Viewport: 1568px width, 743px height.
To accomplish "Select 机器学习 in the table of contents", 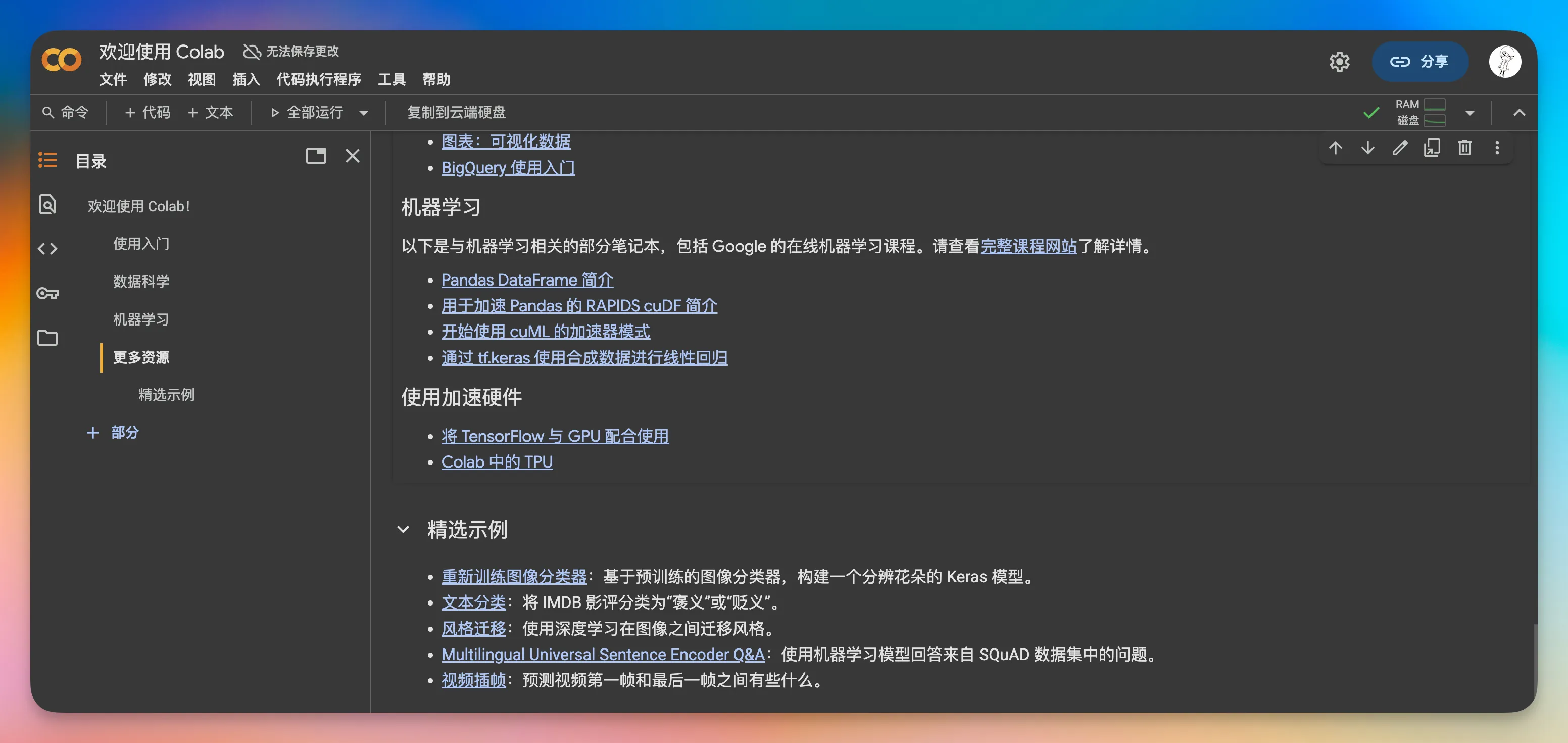I will [140, 319].
